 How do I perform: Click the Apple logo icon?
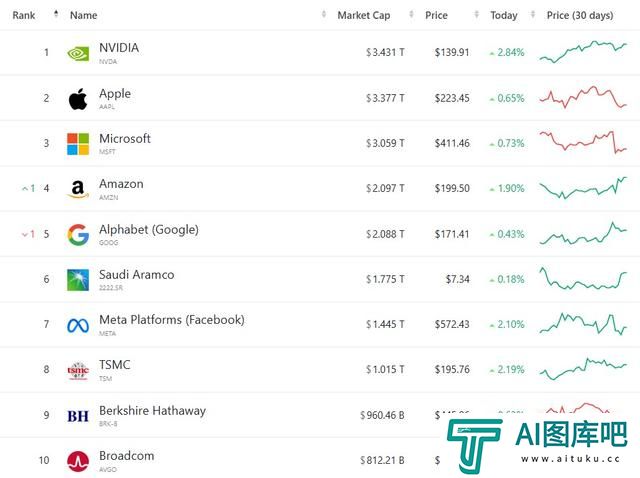78,99
